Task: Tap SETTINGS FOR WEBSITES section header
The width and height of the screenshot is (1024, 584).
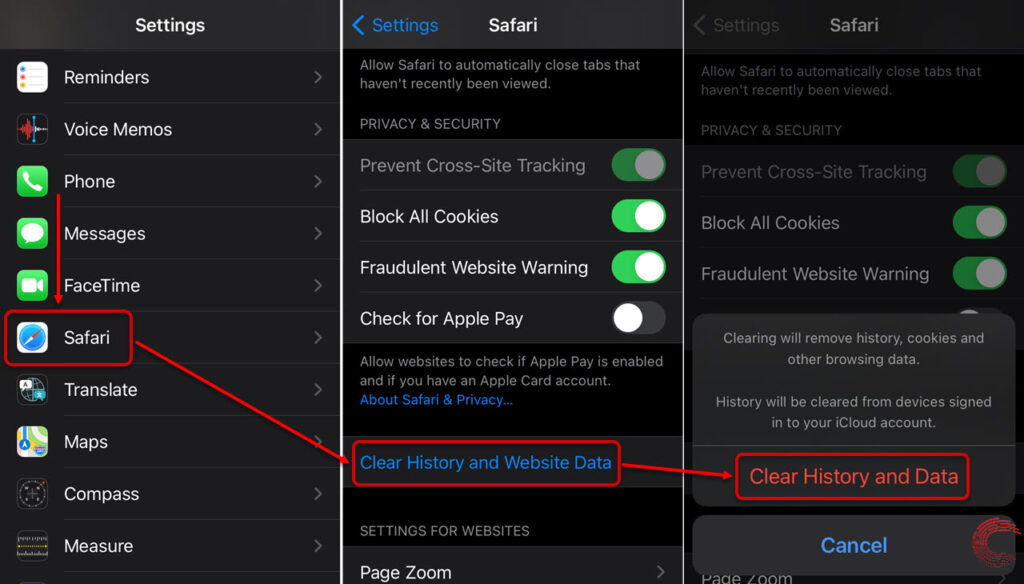Action: click(444, 531)
